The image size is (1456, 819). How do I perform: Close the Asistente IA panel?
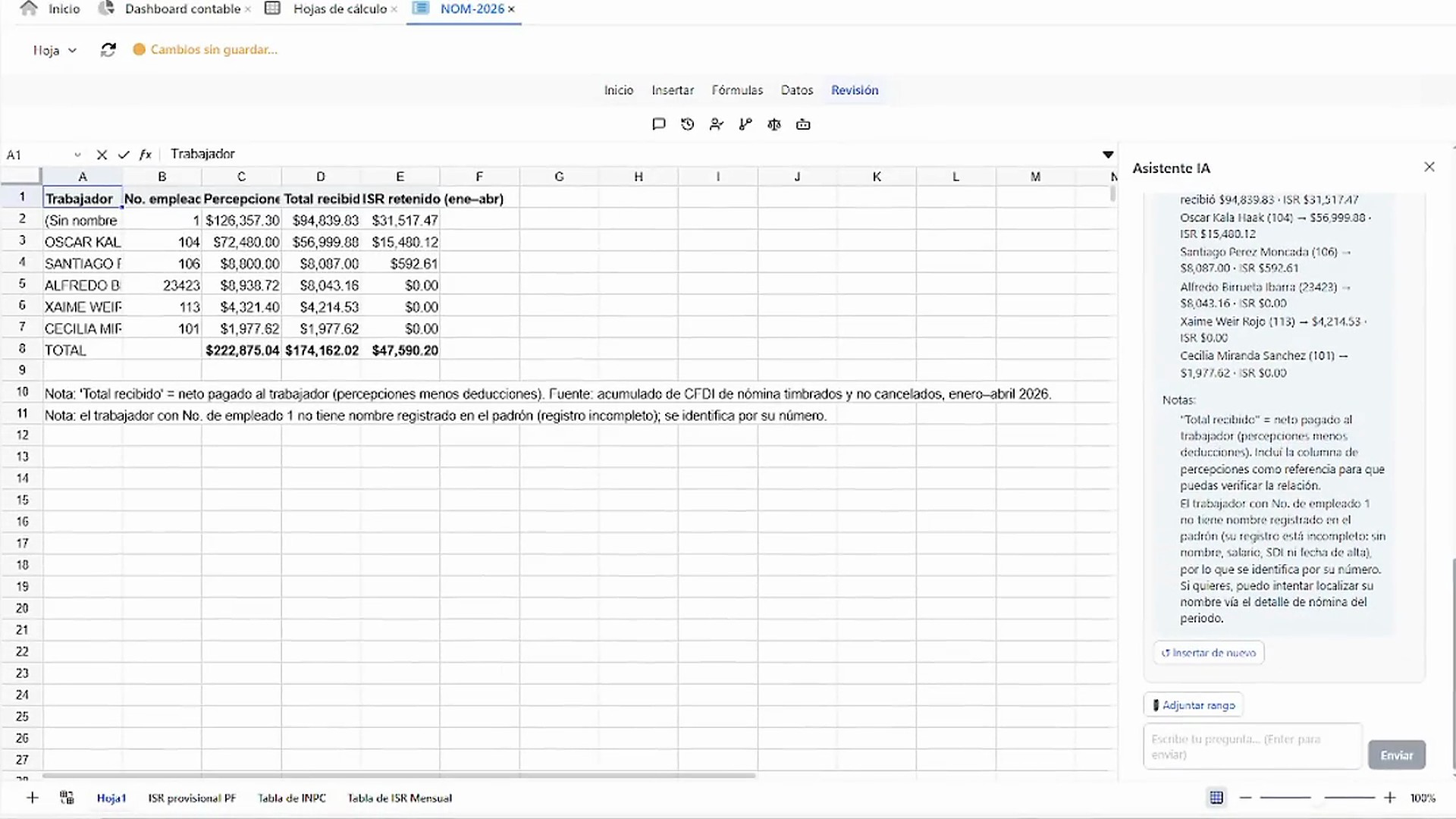click(x=1429, y=167)
